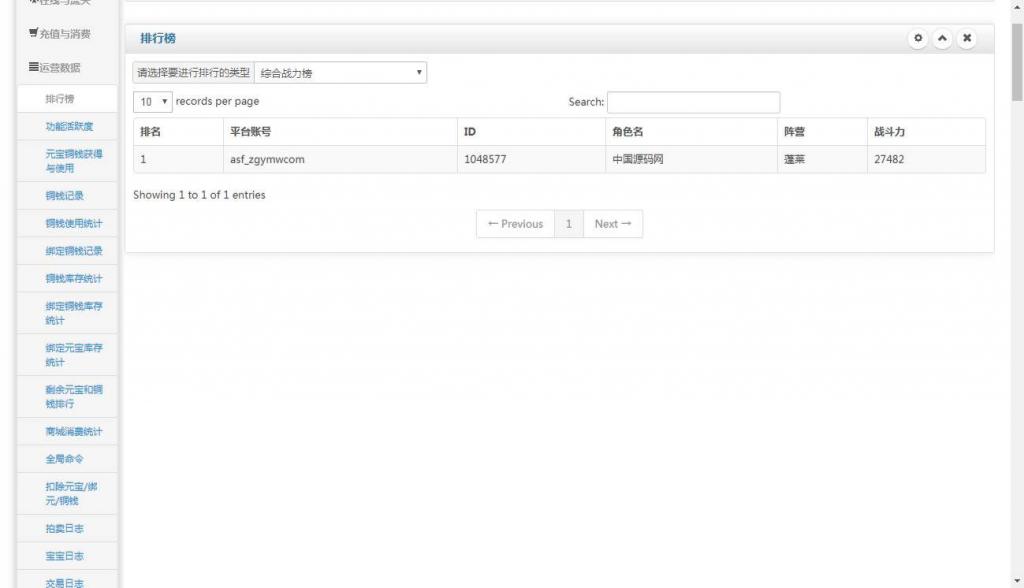This screenshot has height=588, width=1024.
Task: Open the 排行榜 panel settings gear
Action: click(918, 38)
